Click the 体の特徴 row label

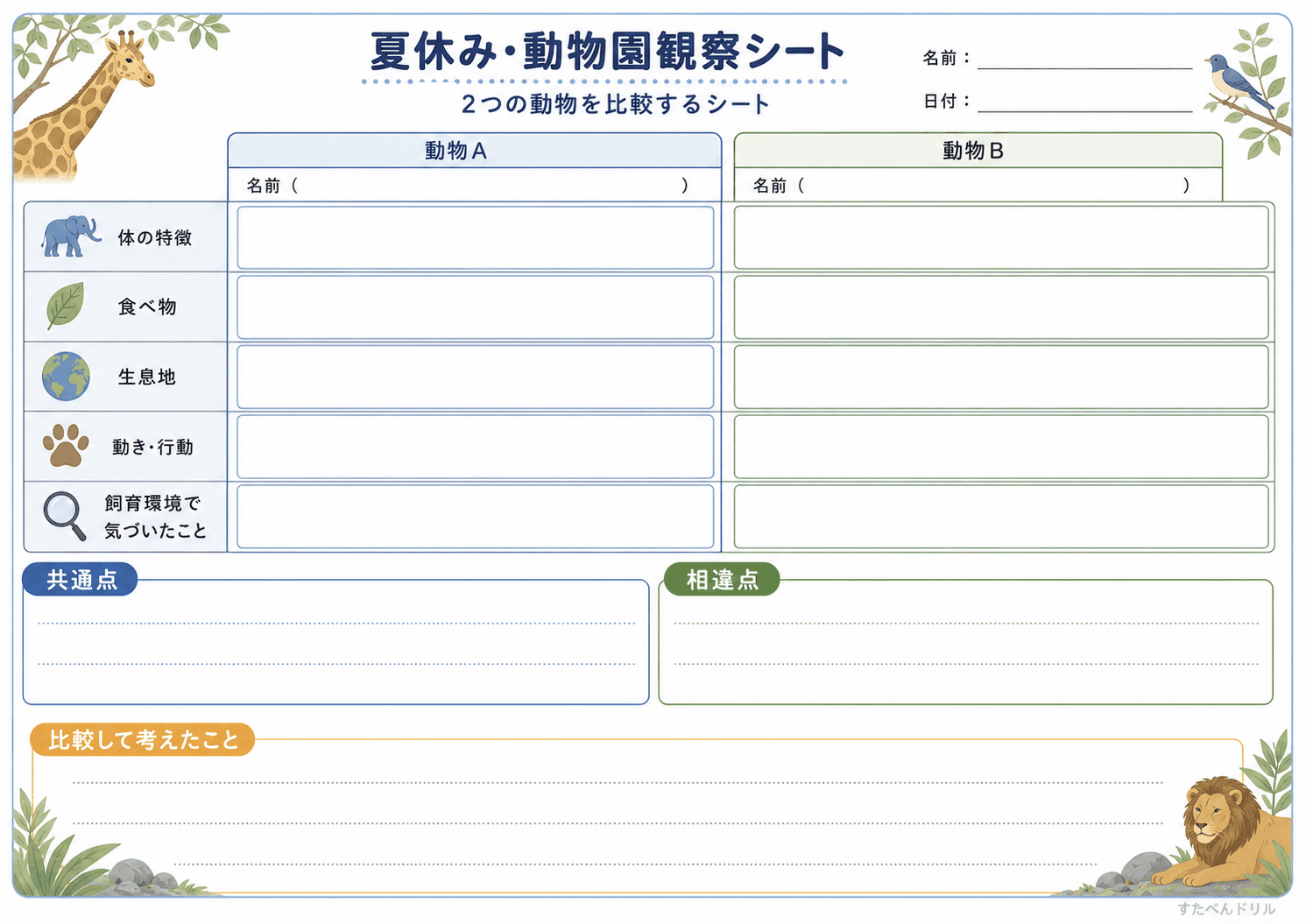[x=155, y=237]
